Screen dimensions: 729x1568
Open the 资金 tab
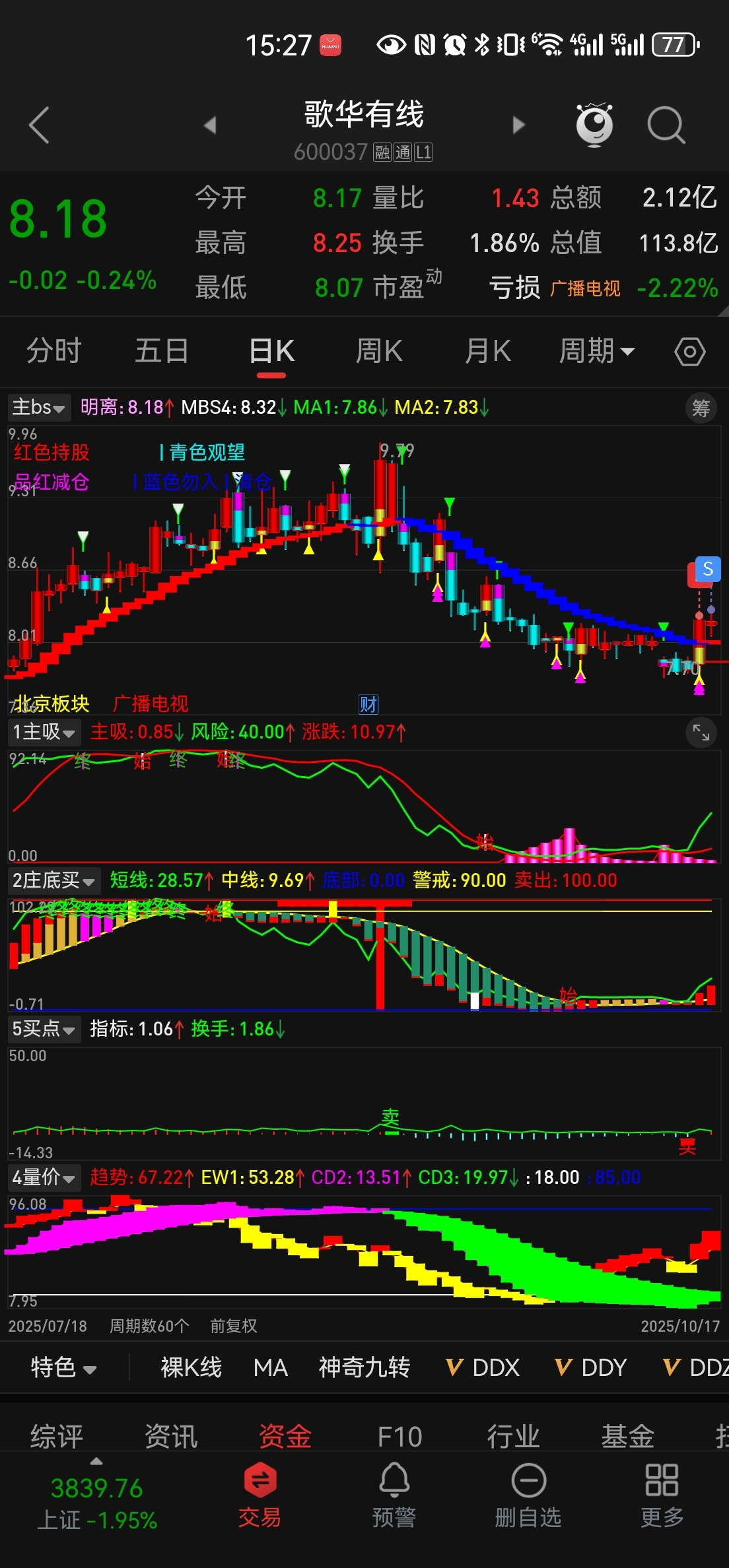(x=285, y=1436)
